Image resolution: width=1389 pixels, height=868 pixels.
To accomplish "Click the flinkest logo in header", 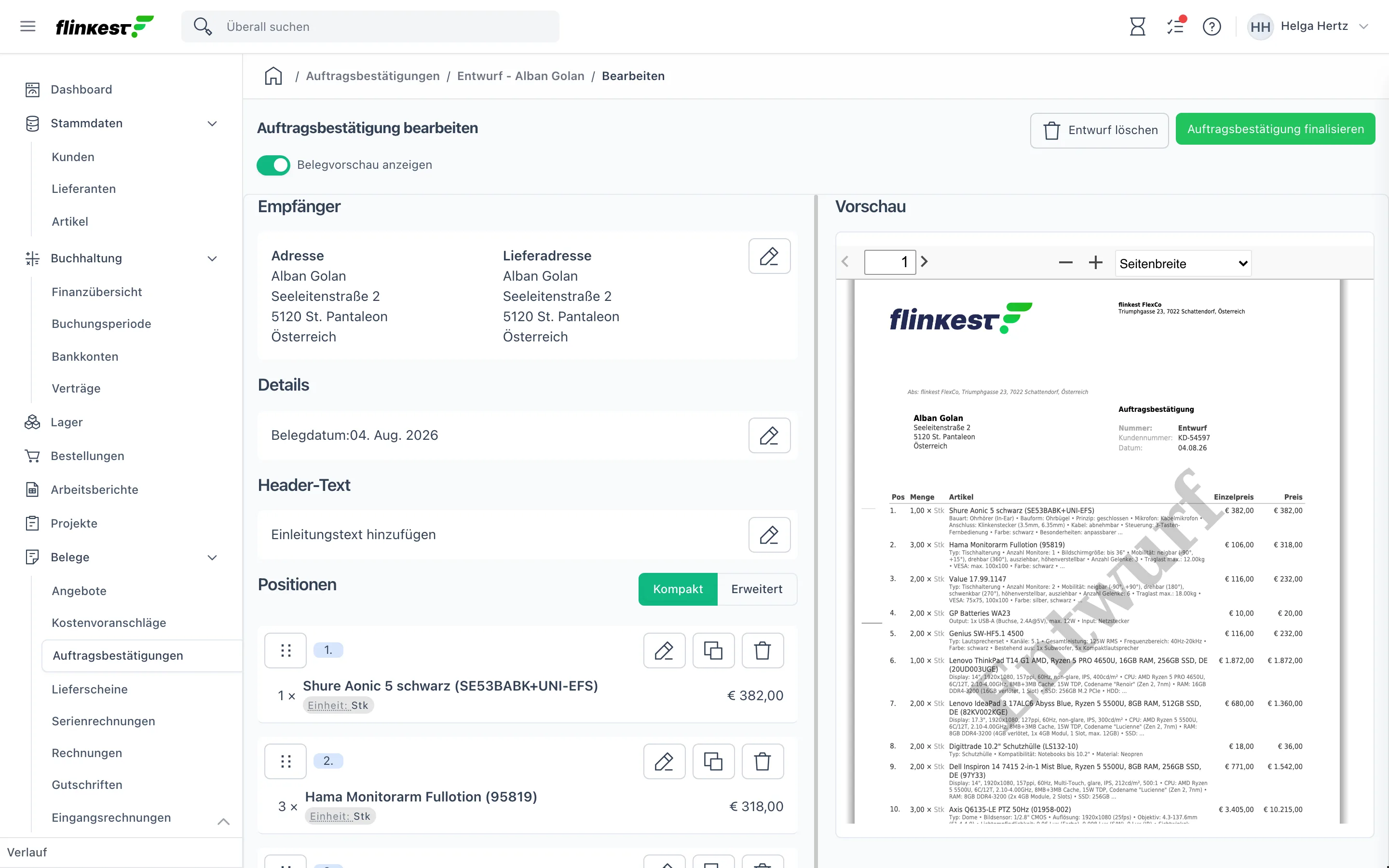I will tap(105, 27).
